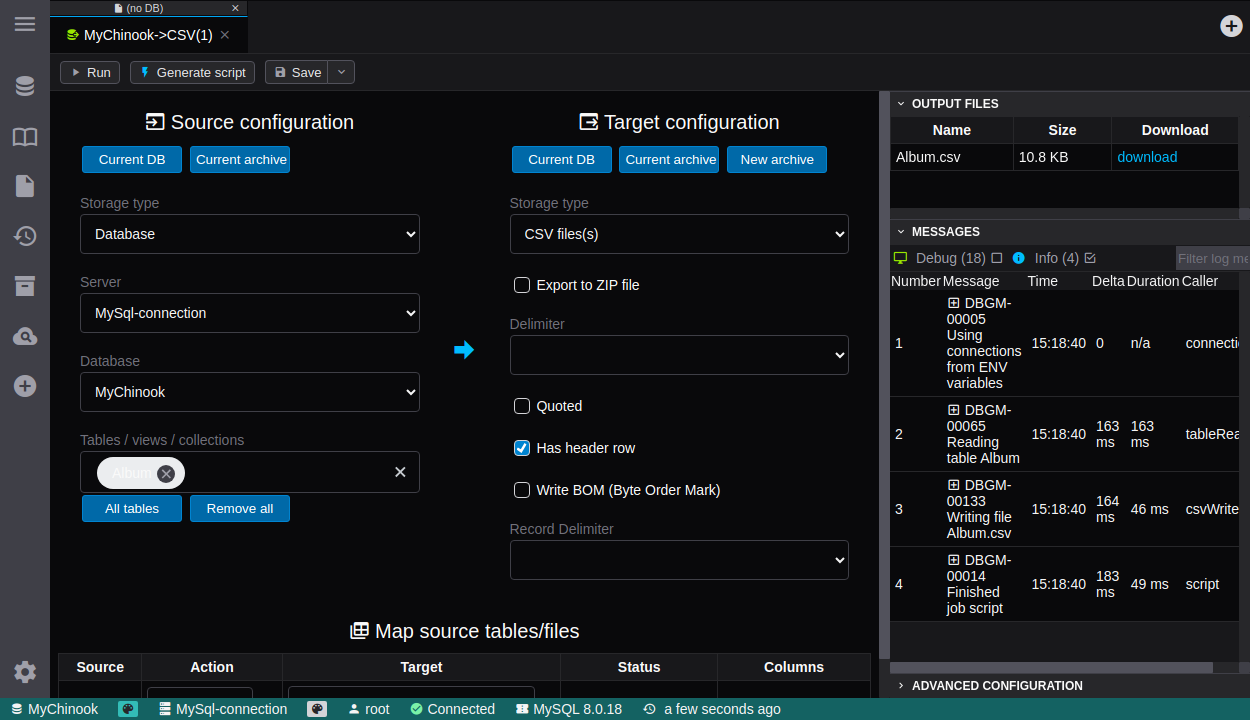Uncheck the Has header row checkbox
1250x720 pixels.
[x=522, y=448]
